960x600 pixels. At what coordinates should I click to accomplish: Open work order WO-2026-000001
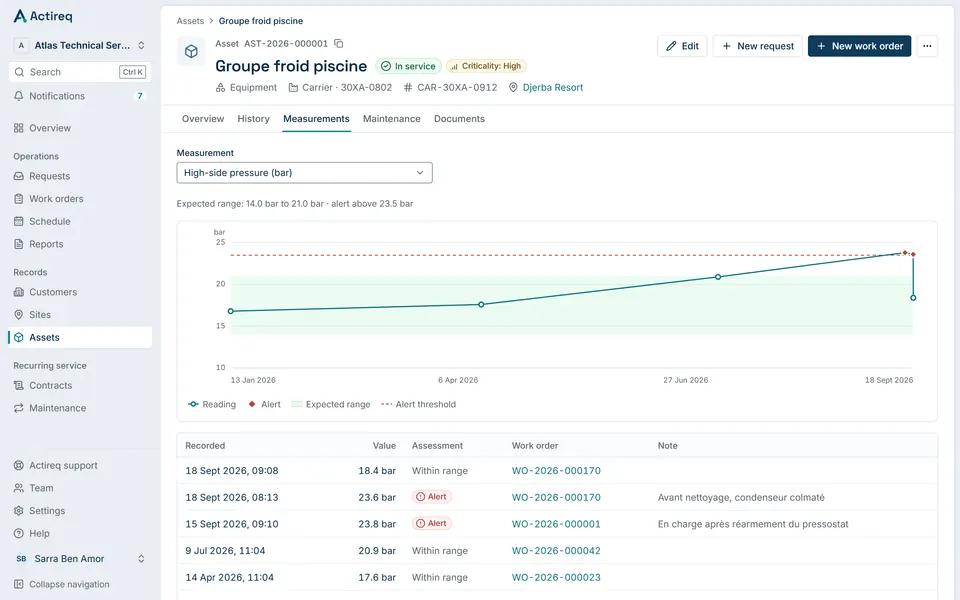pos(556,524)
